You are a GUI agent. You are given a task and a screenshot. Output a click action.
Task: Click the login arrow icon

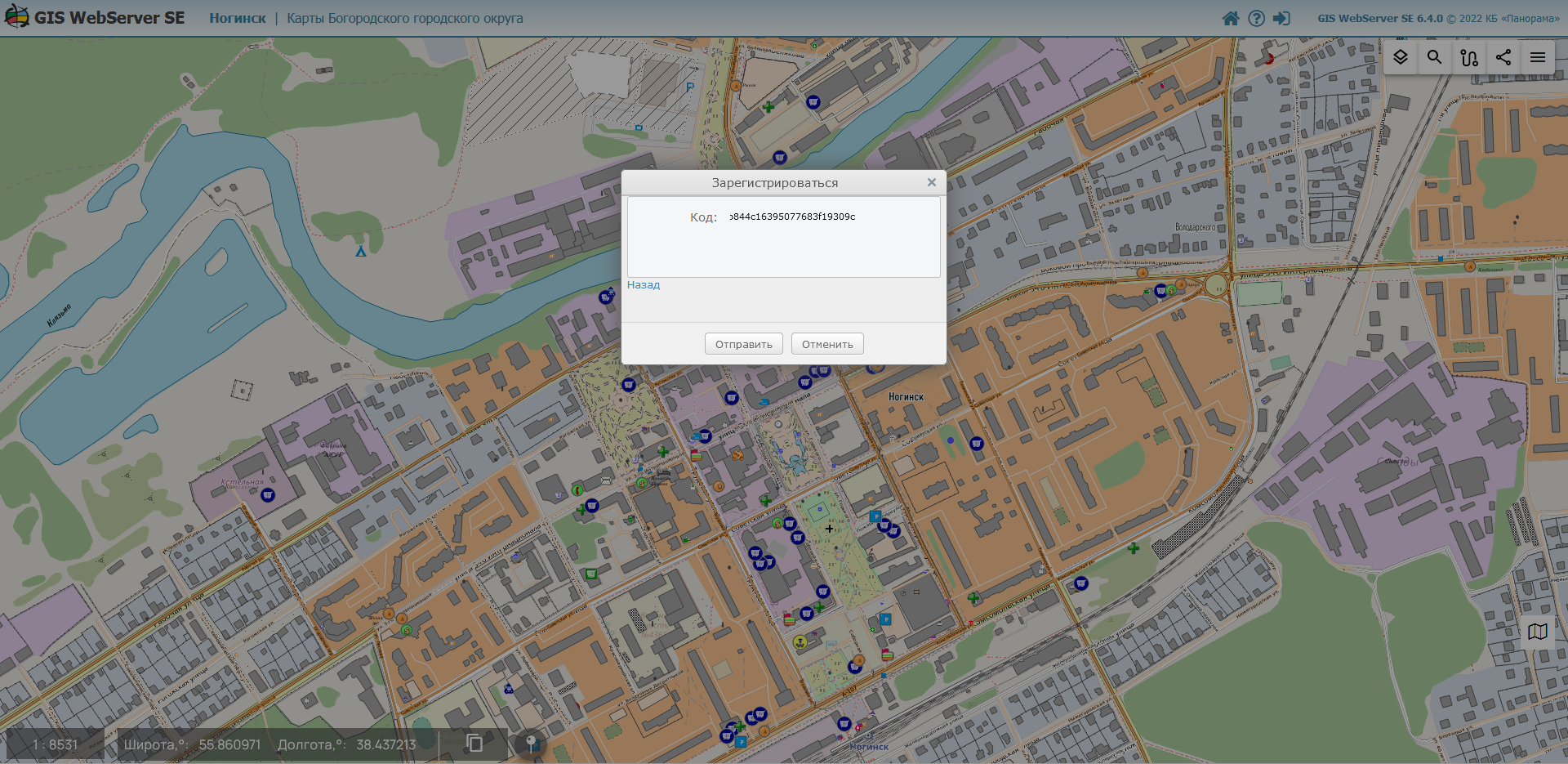[1281, 18]
